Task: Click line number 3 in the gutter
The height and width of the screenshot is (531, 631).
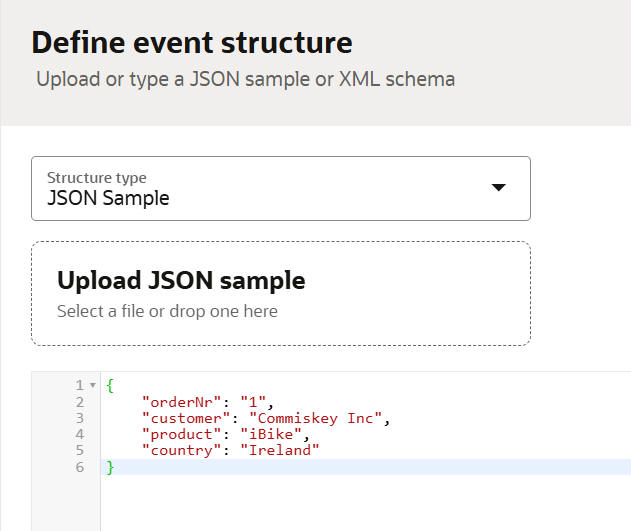Action: pyautogui.click(x=79, y=418)
